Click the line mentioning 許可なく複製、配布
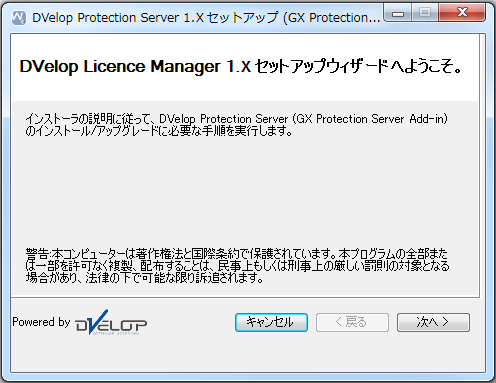 [238, 266]
